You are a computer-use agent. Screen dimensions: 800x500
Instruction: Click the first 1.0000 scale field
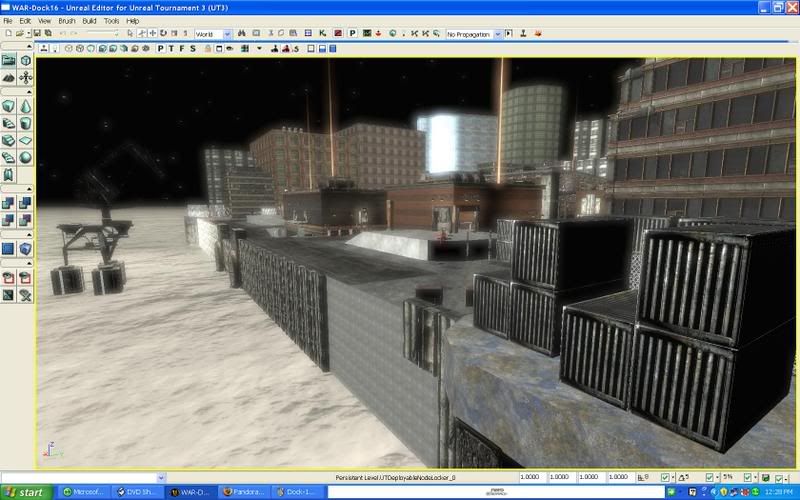coord(532,477)
